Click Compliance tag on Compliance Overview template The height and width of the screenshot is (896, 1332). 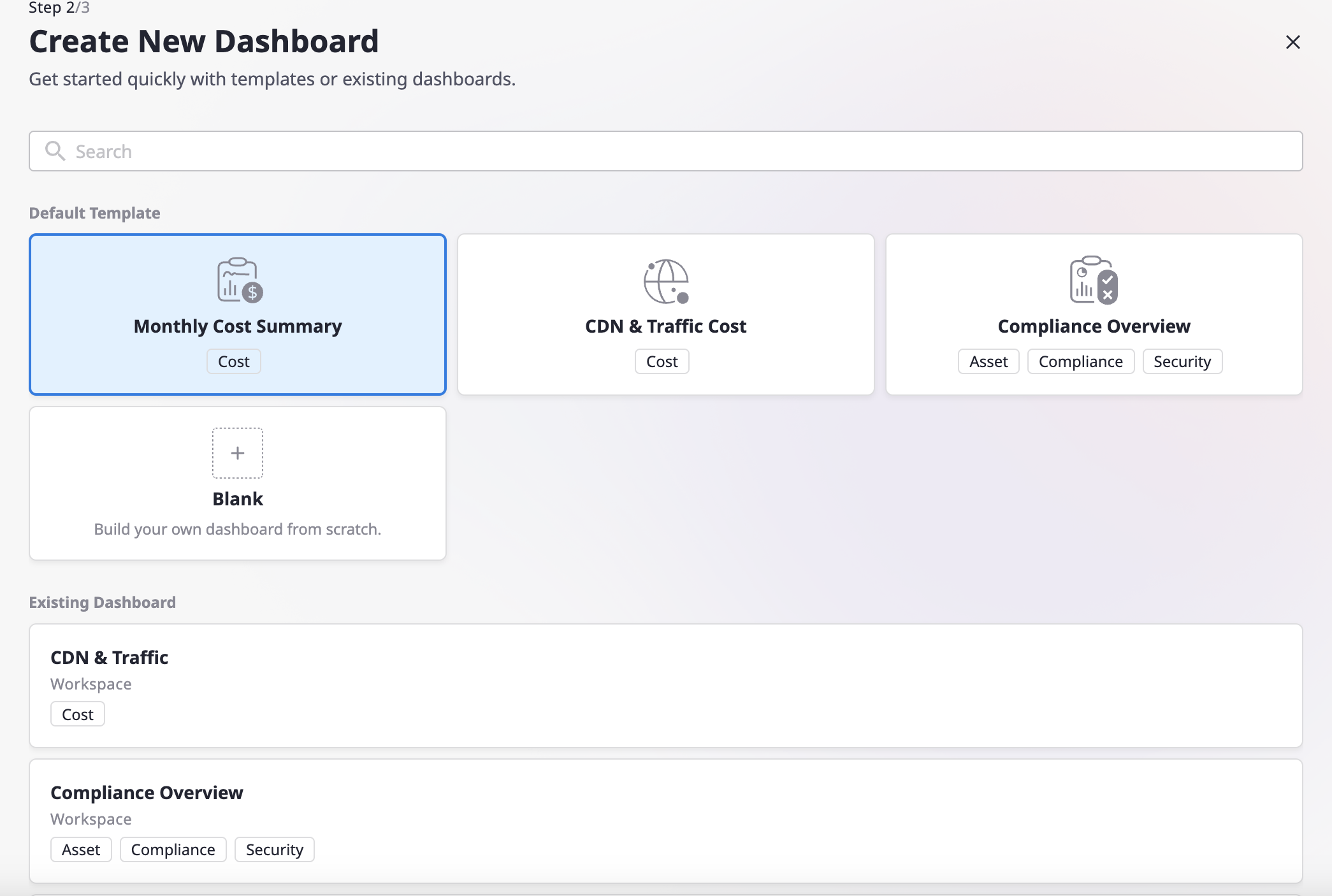(1081, 361)
